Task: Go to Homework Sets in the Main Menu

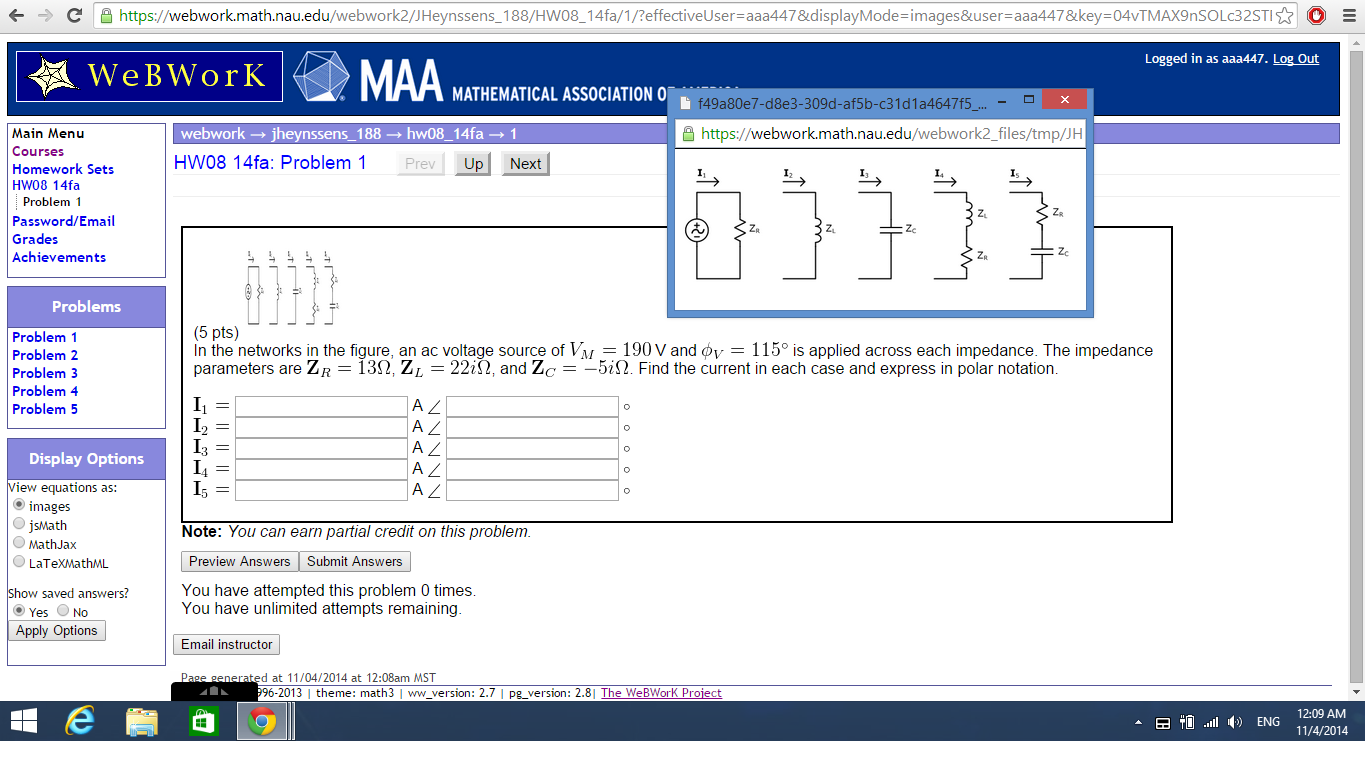Action: coord(62,169)
